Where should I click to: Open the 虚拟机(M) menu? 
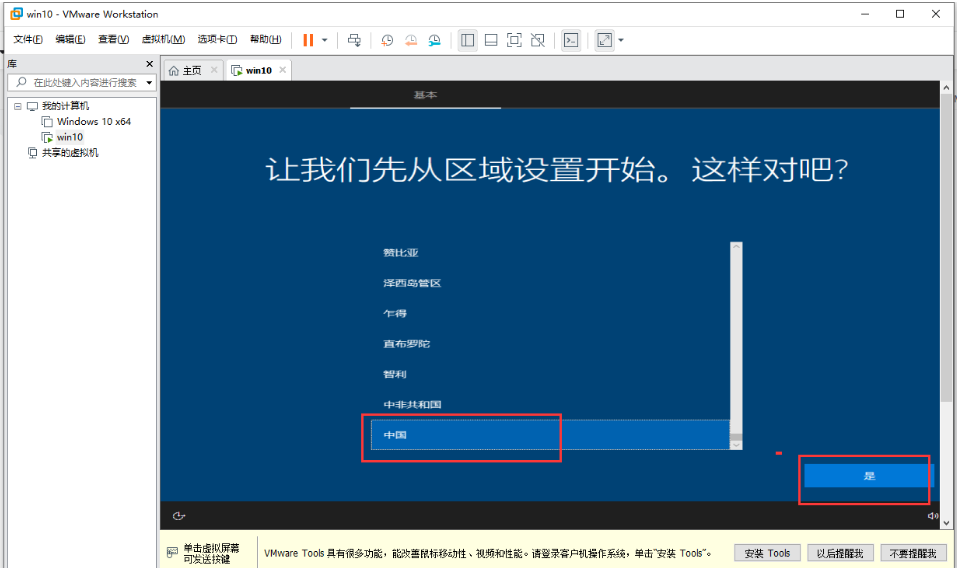click(163, 39)
